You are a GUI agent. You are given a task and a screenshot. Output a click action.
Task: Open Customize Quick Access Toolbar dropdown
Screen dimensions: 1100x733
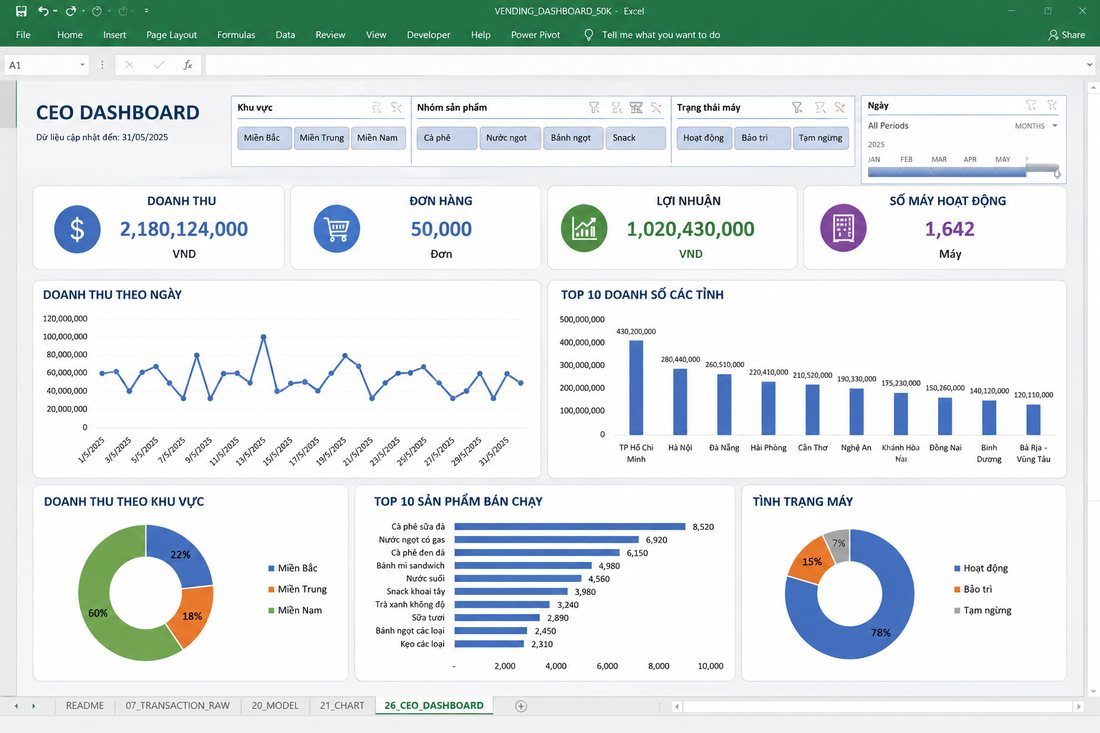tap(146, 11)
